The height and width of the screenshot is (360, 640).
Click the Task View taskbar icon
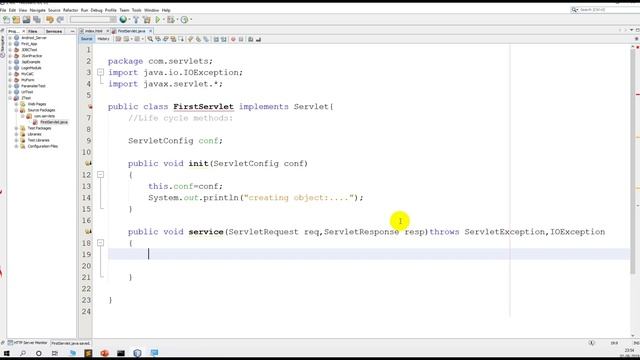click(x=55, y=353)
